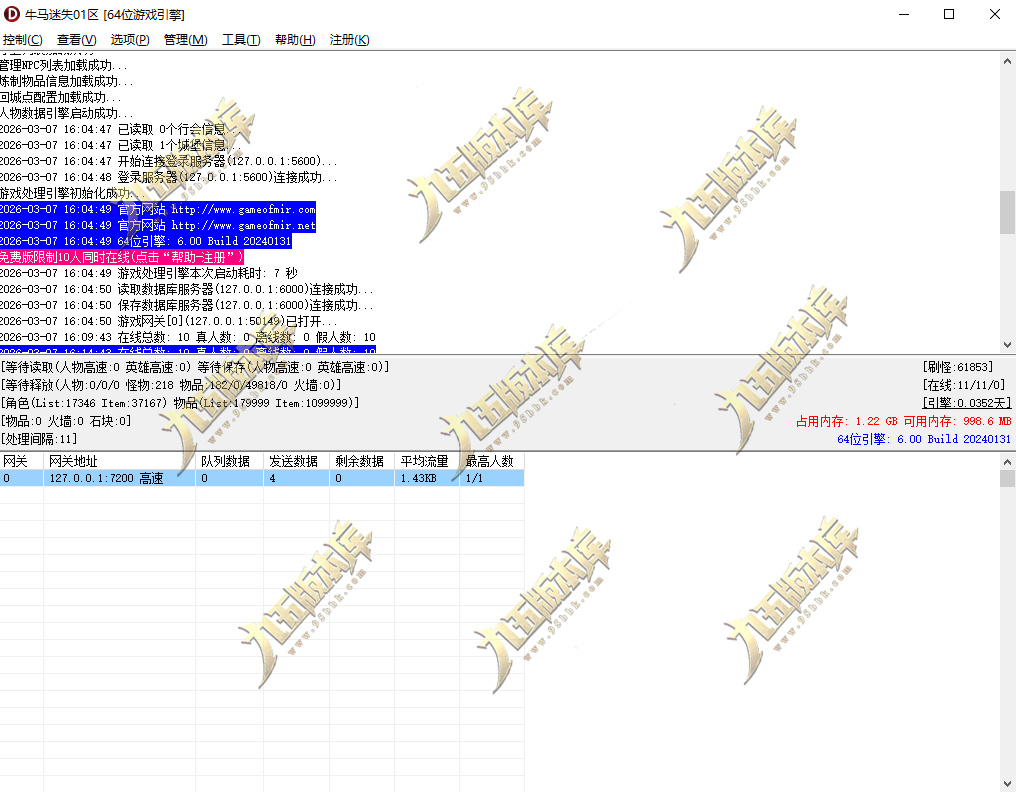Click the application icon in title bar

coord(12,14)
